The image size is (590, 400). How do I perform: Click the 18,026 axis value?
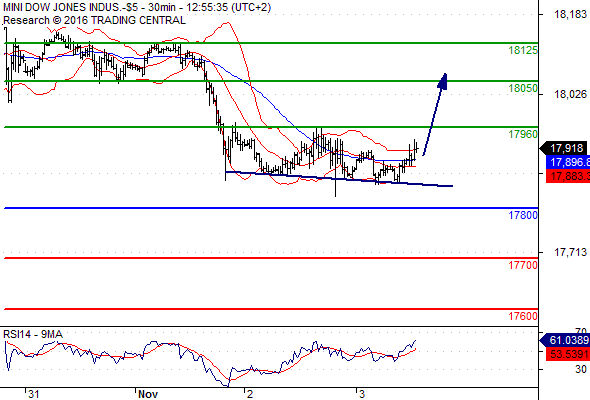click(x=570, y=94)
